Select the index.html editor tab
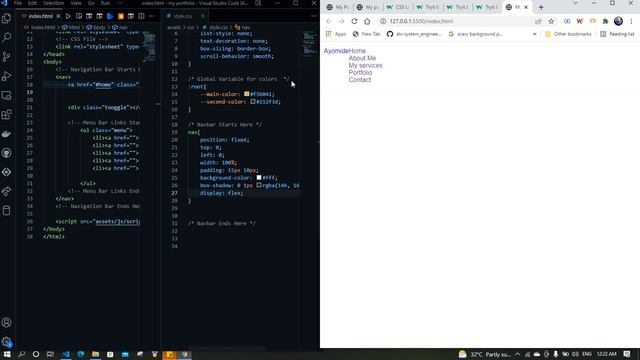The width and height of the screenshot is (640, 360). pos(40,16)
